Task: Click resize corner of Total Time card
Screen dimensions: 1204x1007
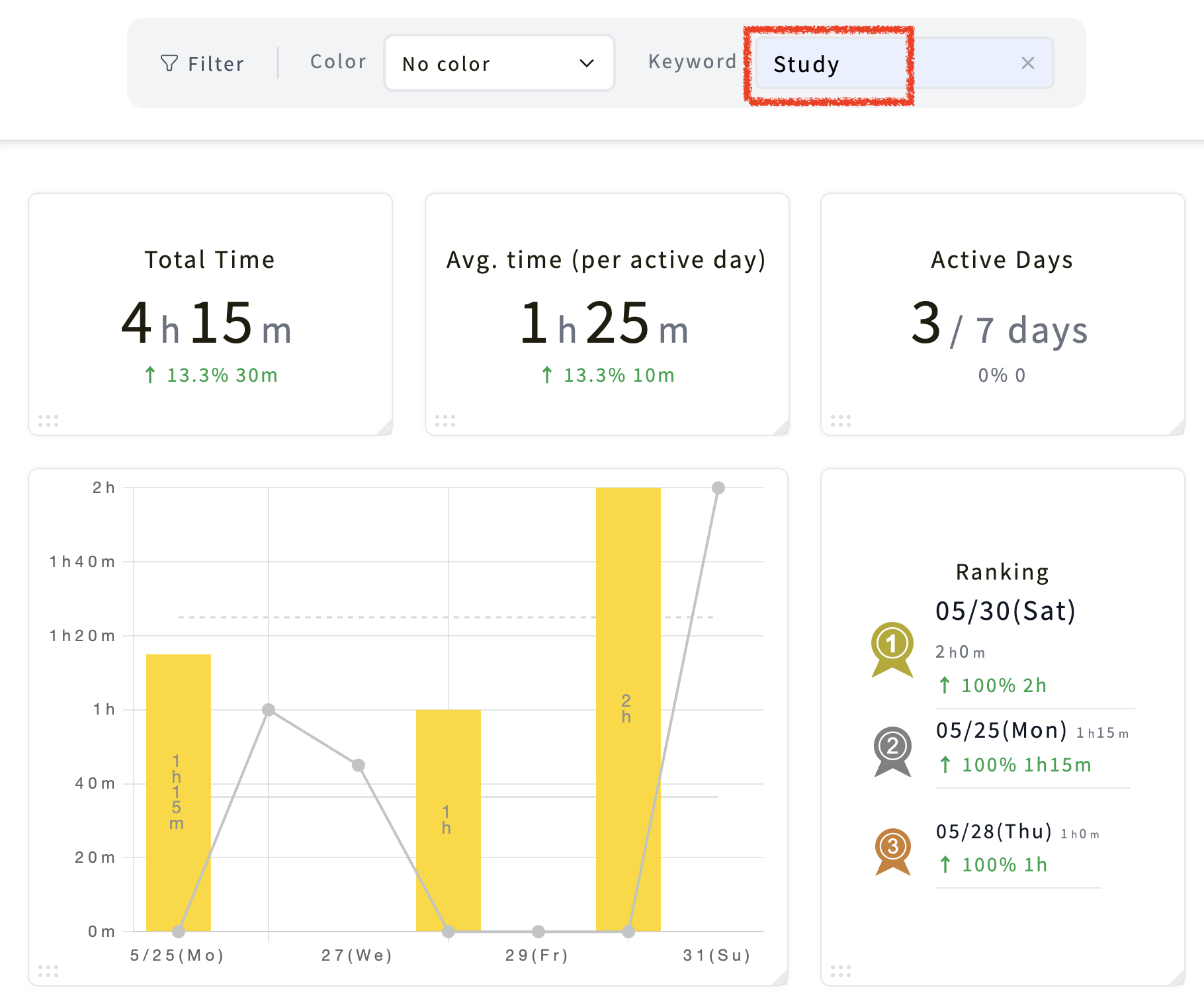Action: (385, 428)
